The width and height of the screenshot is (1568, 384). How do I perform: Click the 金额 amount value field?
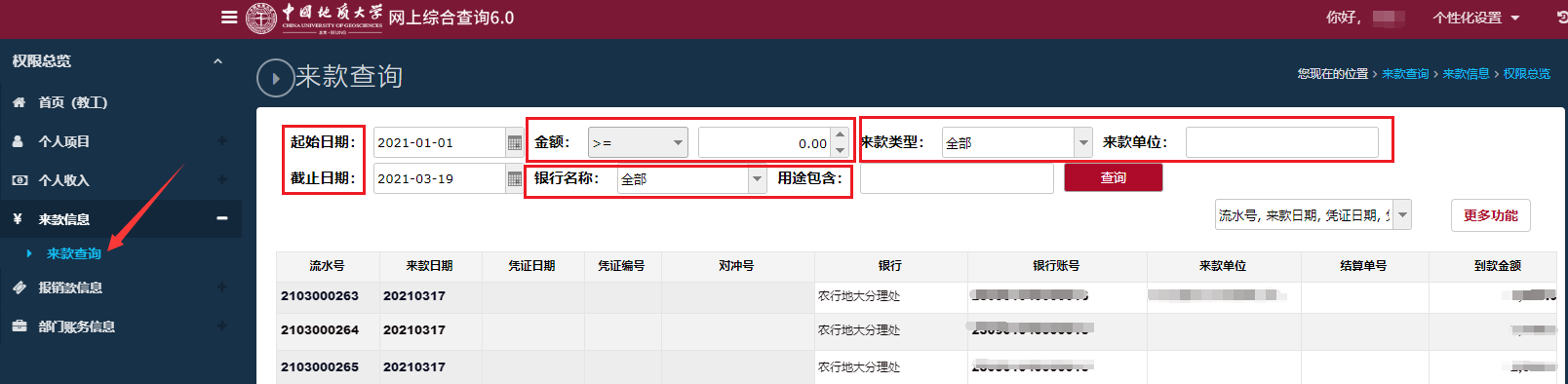click(x=764, y=142)
